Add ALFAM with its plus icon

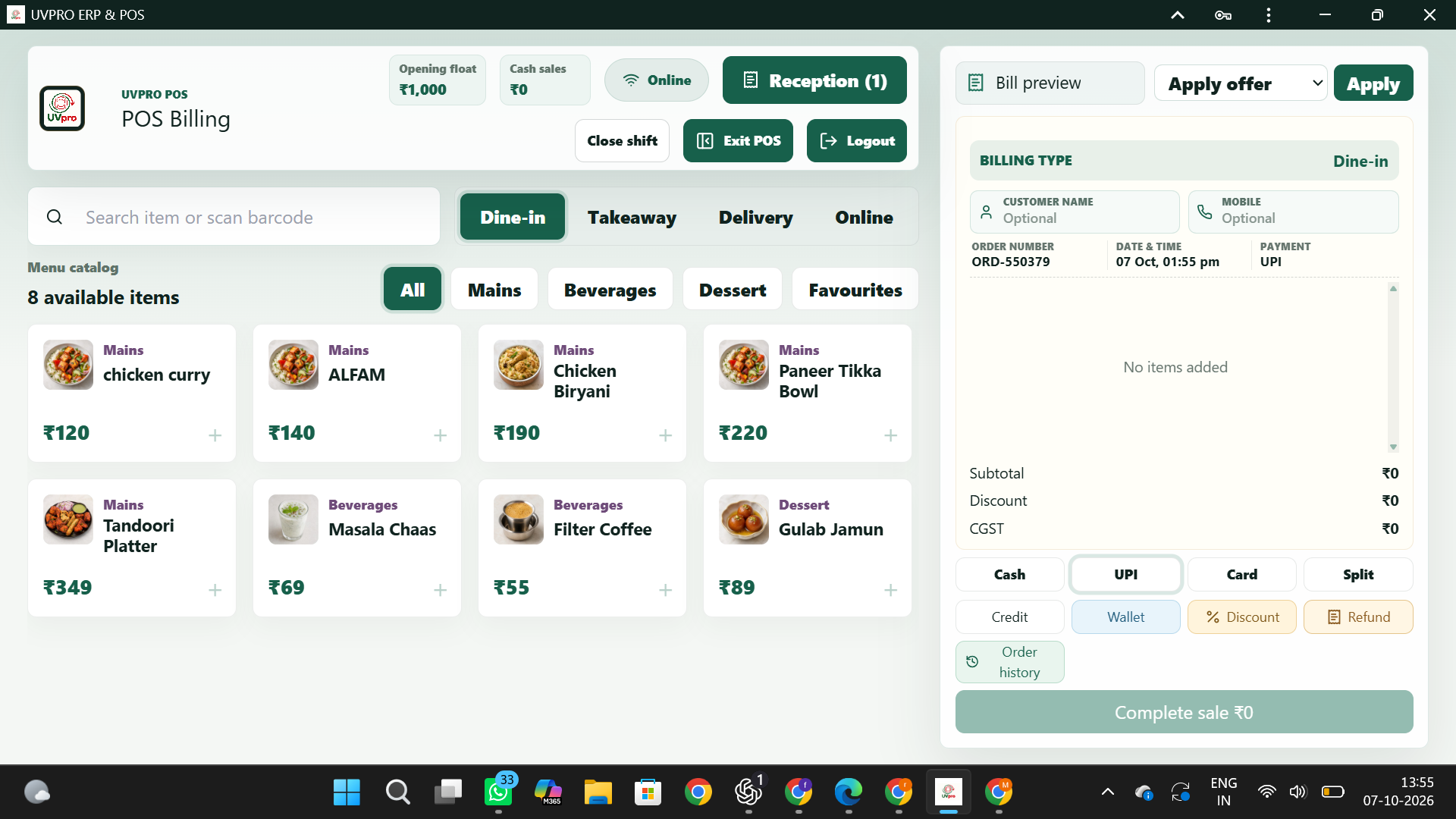point(440,435)
